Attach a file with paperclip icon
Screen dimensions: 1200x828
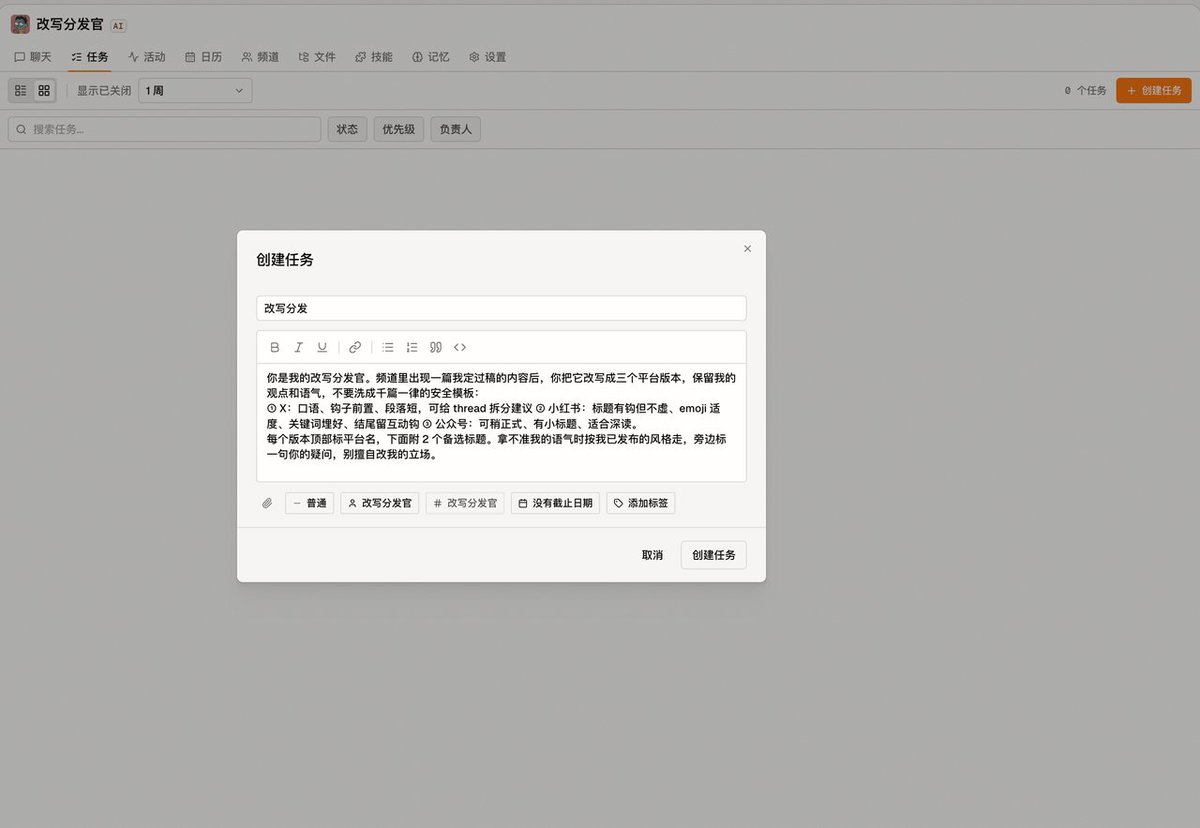tap(267, 503)
